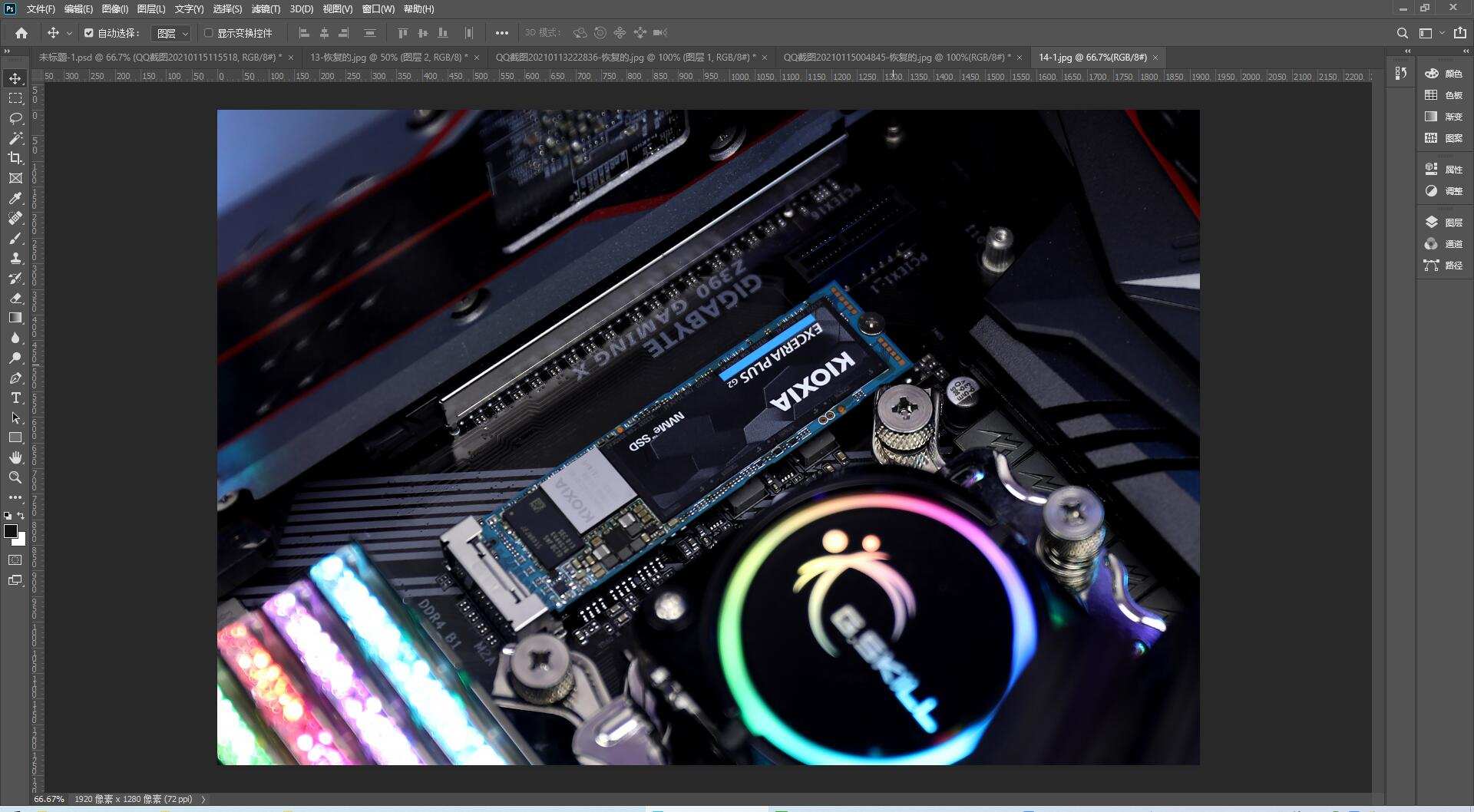Open the 图像(I) menu
This screenshot has height=812, width=1474.
point(115,9)
